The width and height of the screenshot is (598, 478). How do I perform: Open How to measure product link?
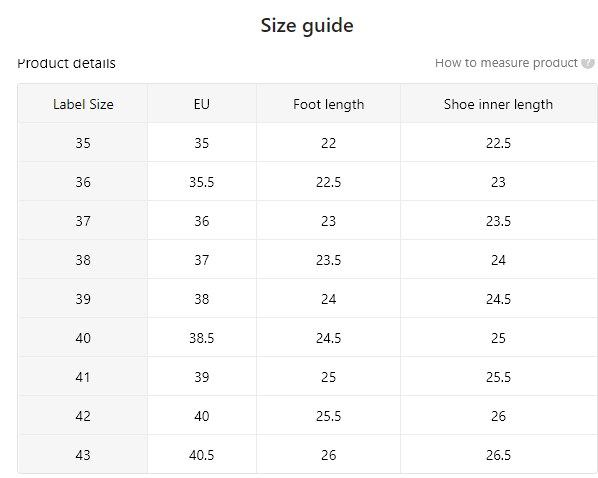coord(506,63)
